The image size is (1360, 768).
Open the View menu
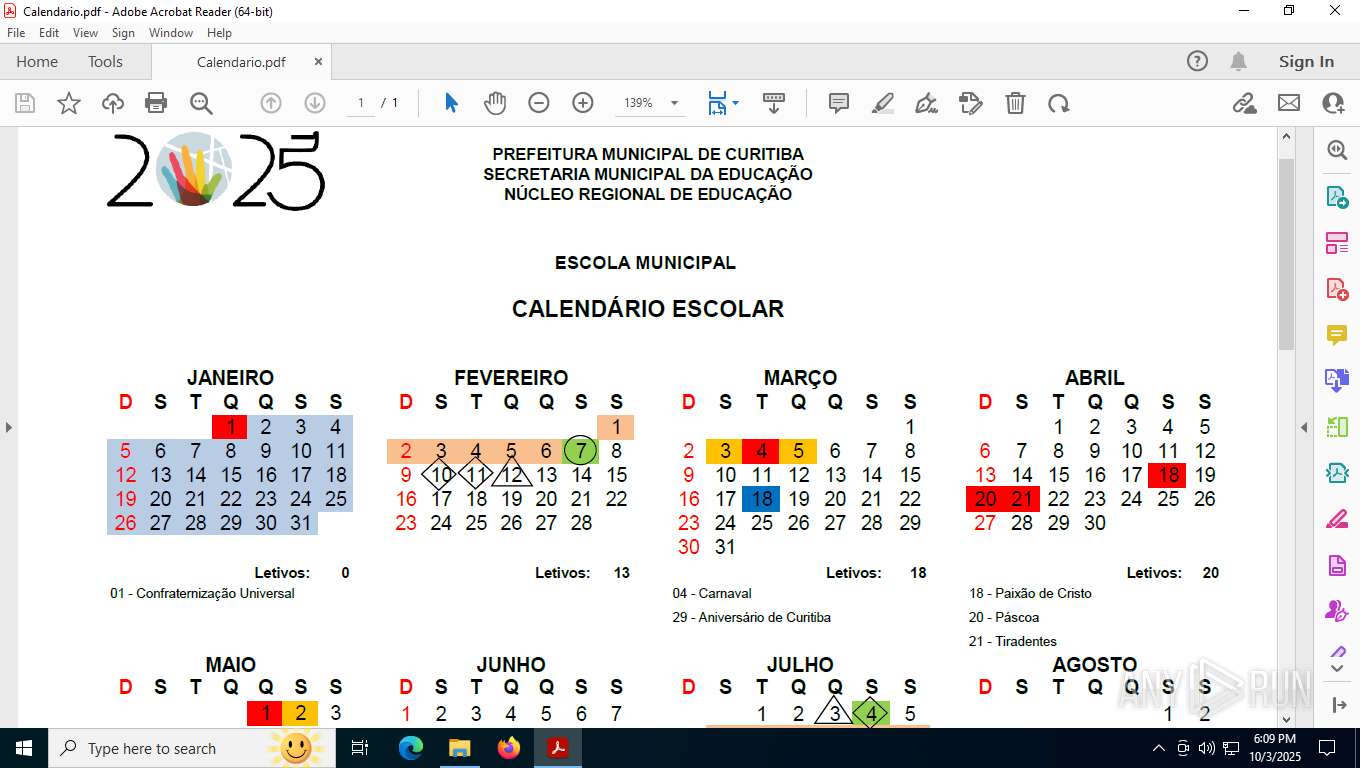pyautogui.click(x=85, y=33)
